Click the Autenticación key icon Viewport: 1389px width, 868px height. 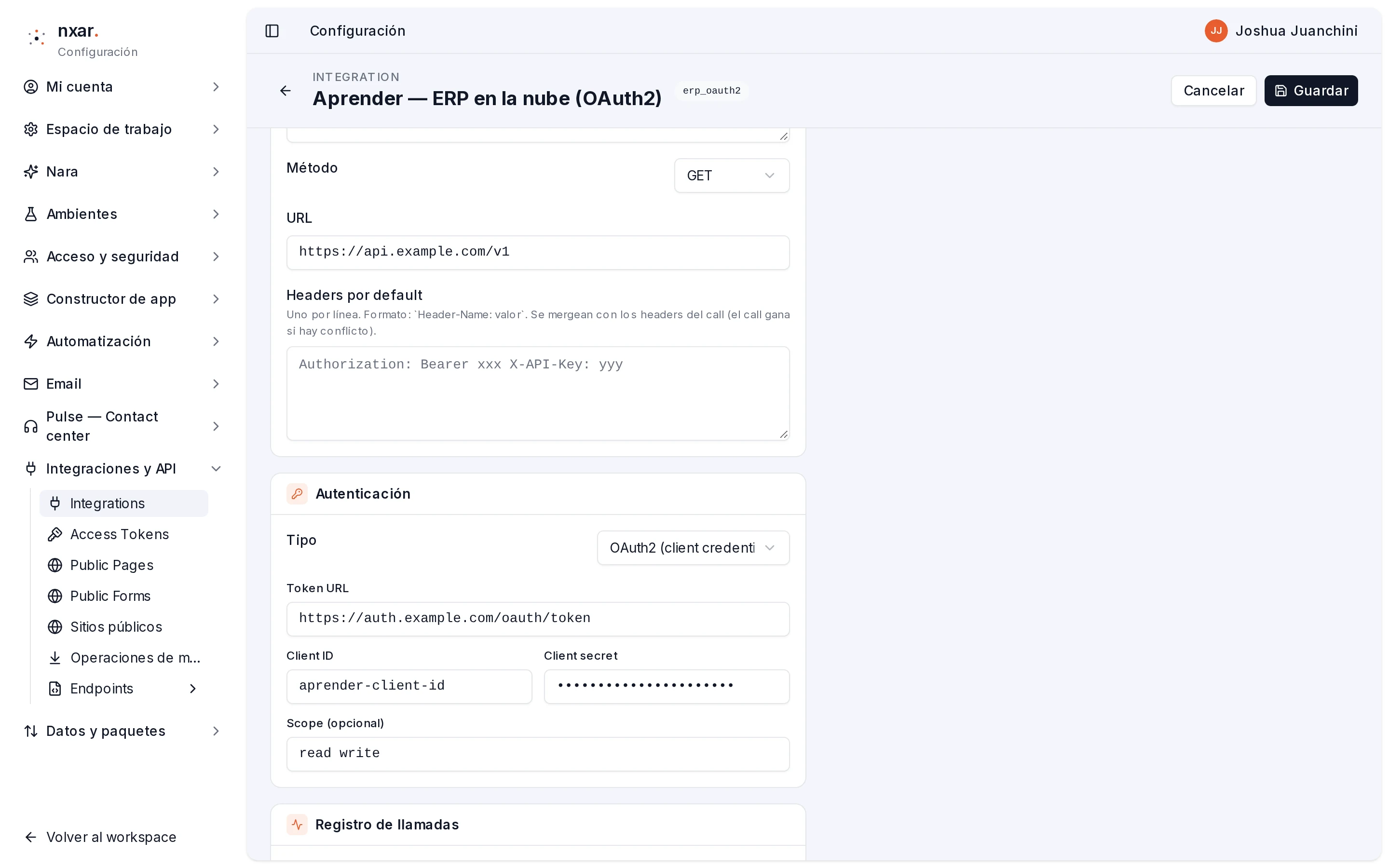click(297, 494)
